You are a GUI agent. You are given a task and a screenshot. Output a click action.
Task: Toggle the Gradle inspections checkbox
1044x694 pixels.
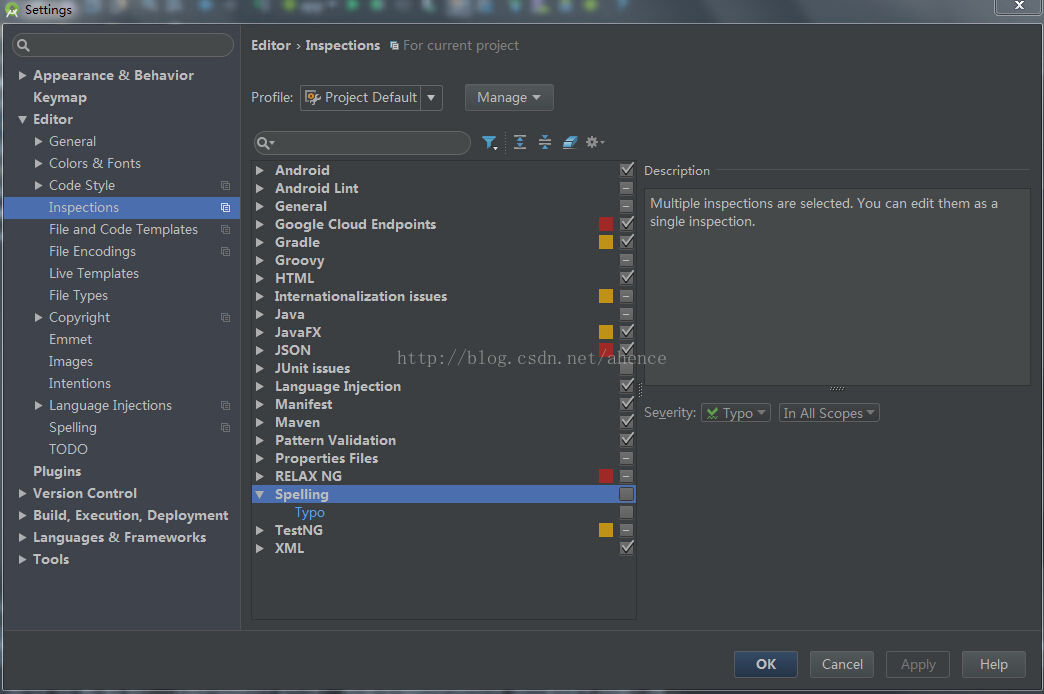[627, 242]
